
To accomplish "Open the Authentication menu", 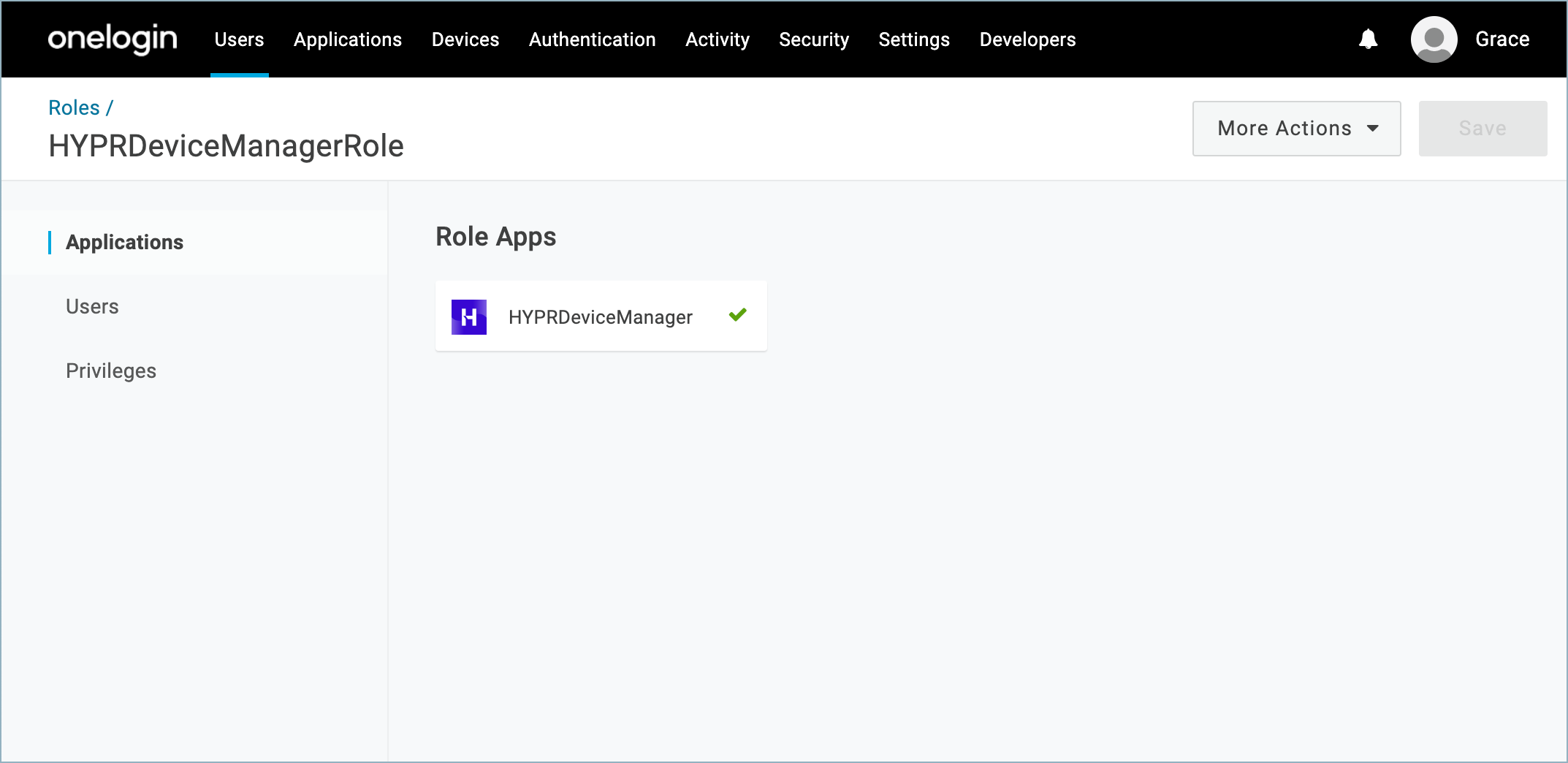I will 592,39.
